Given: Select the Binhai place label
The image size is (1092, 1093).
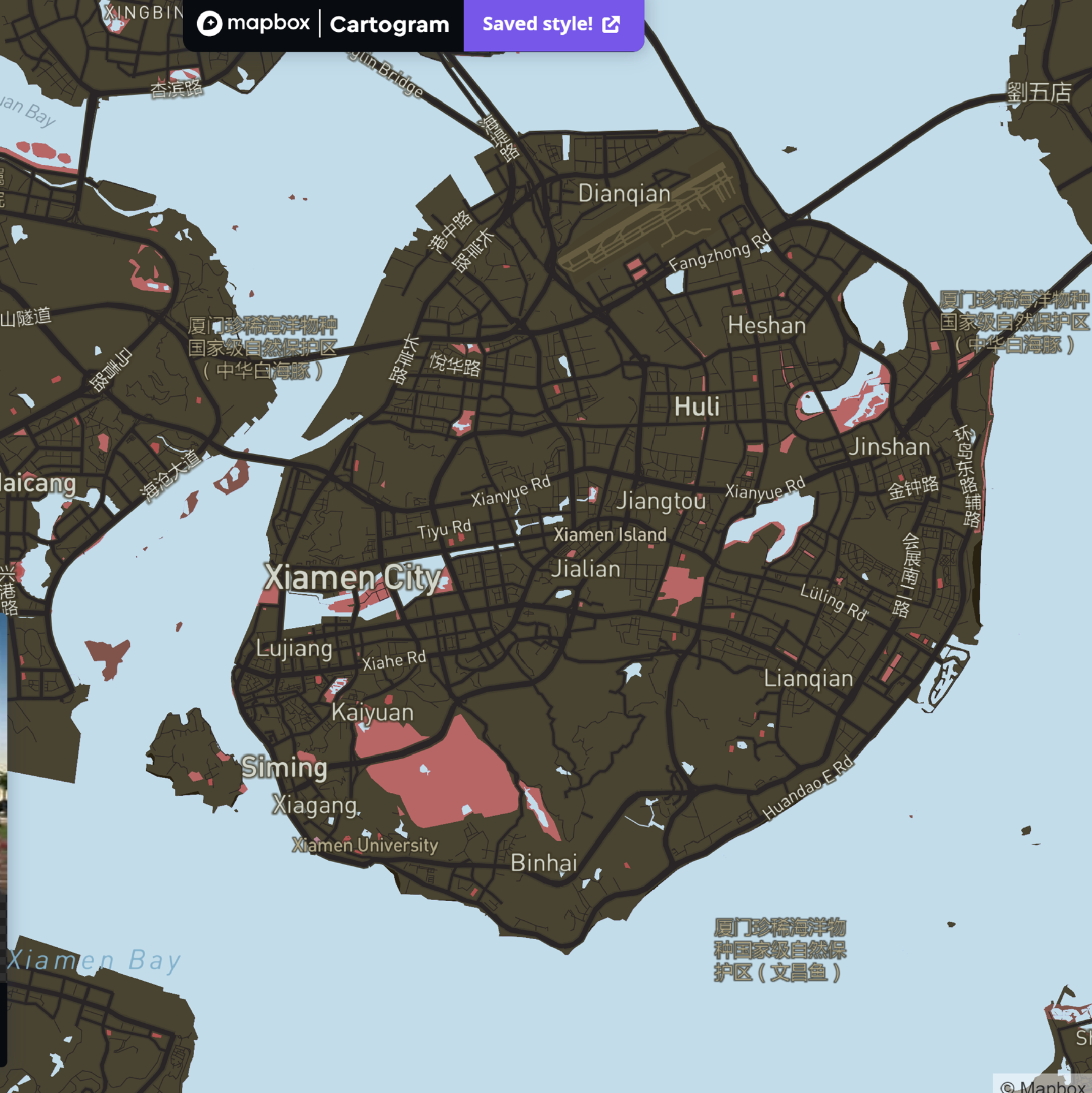Looking at the screenshot, I should pyautogui.click(x=544, y=863).
